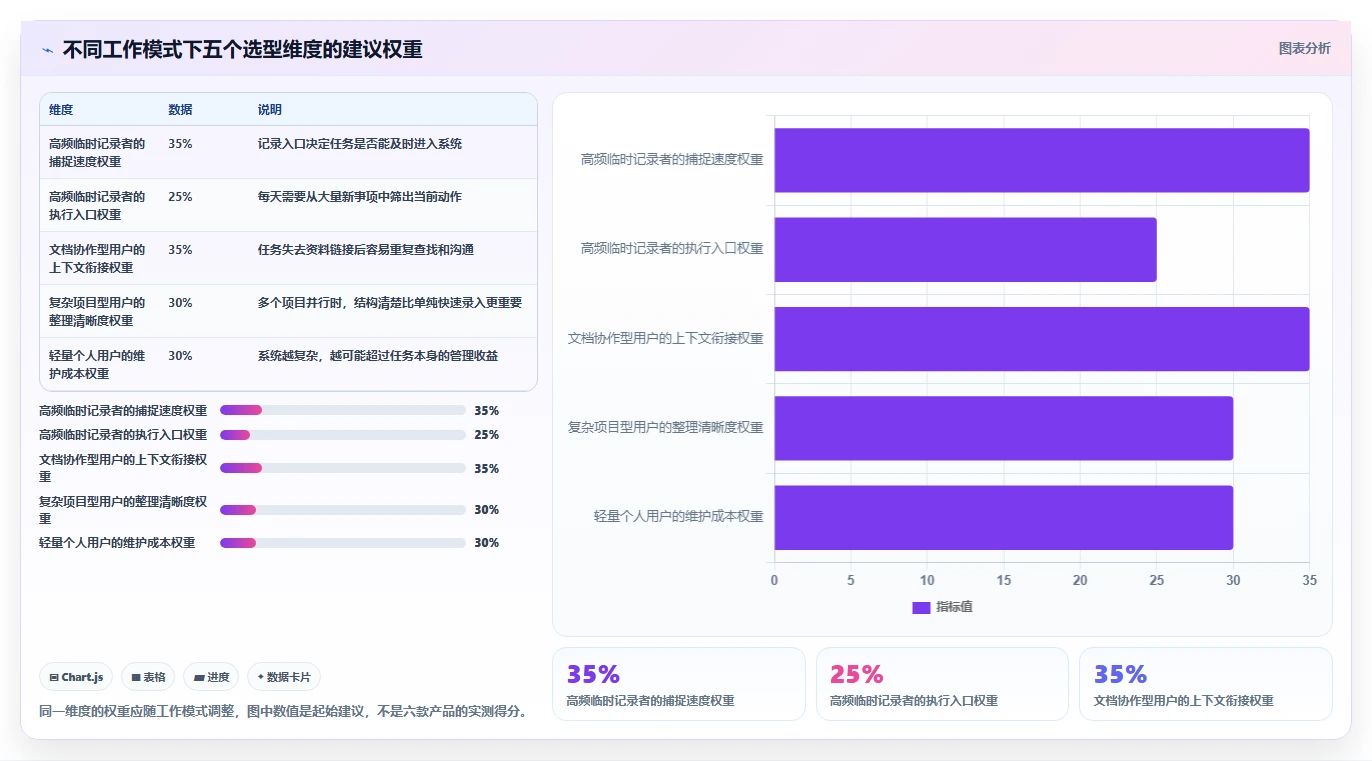This screenshot has width=1372, height=761.
Task: Click the title icon beside 不同工作模式下五个选型维度的建议权重
Action: (x=47, y=50)
